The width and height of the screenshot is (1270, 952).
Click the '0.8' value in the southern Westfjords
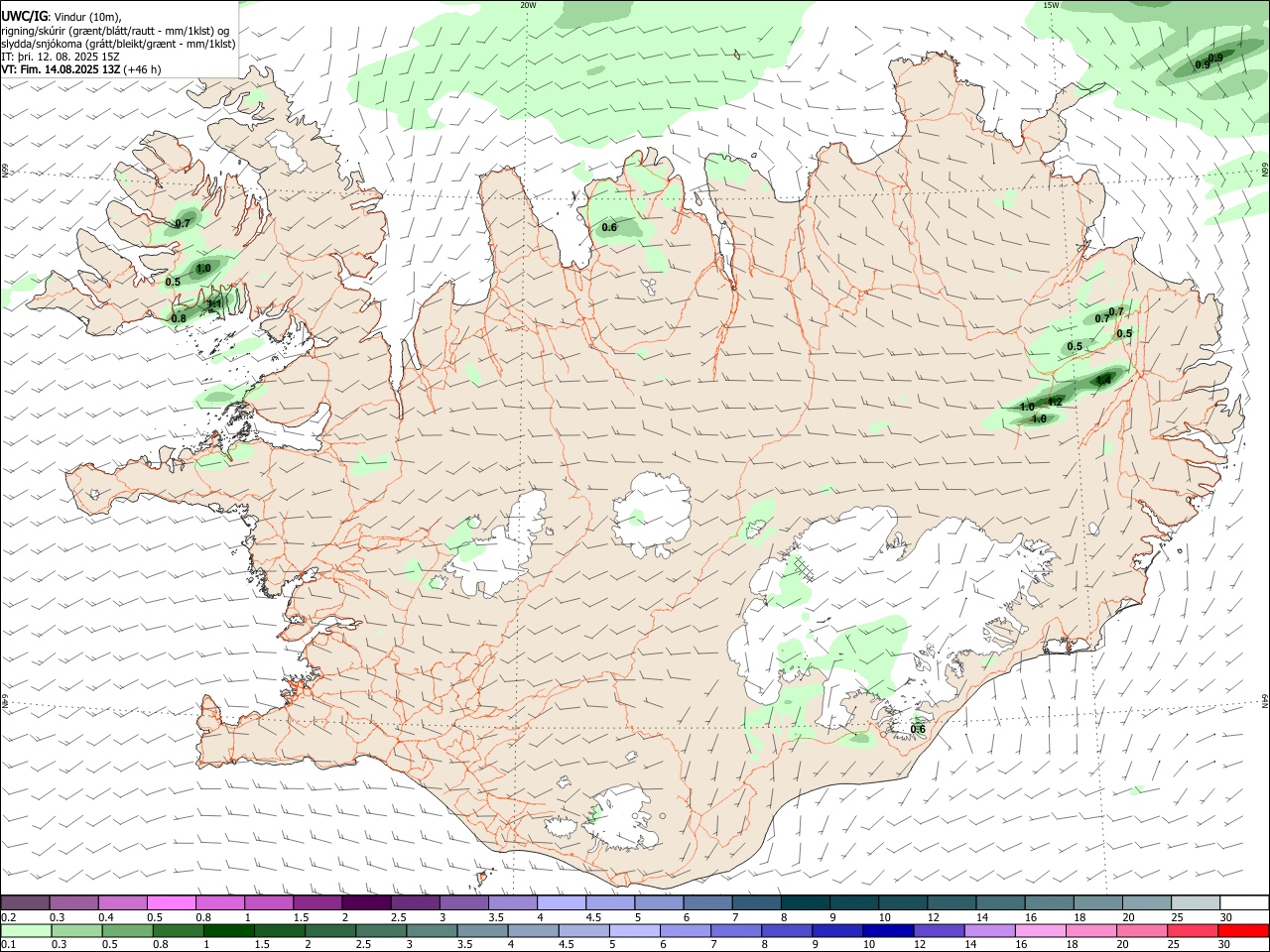click(179, 318)
